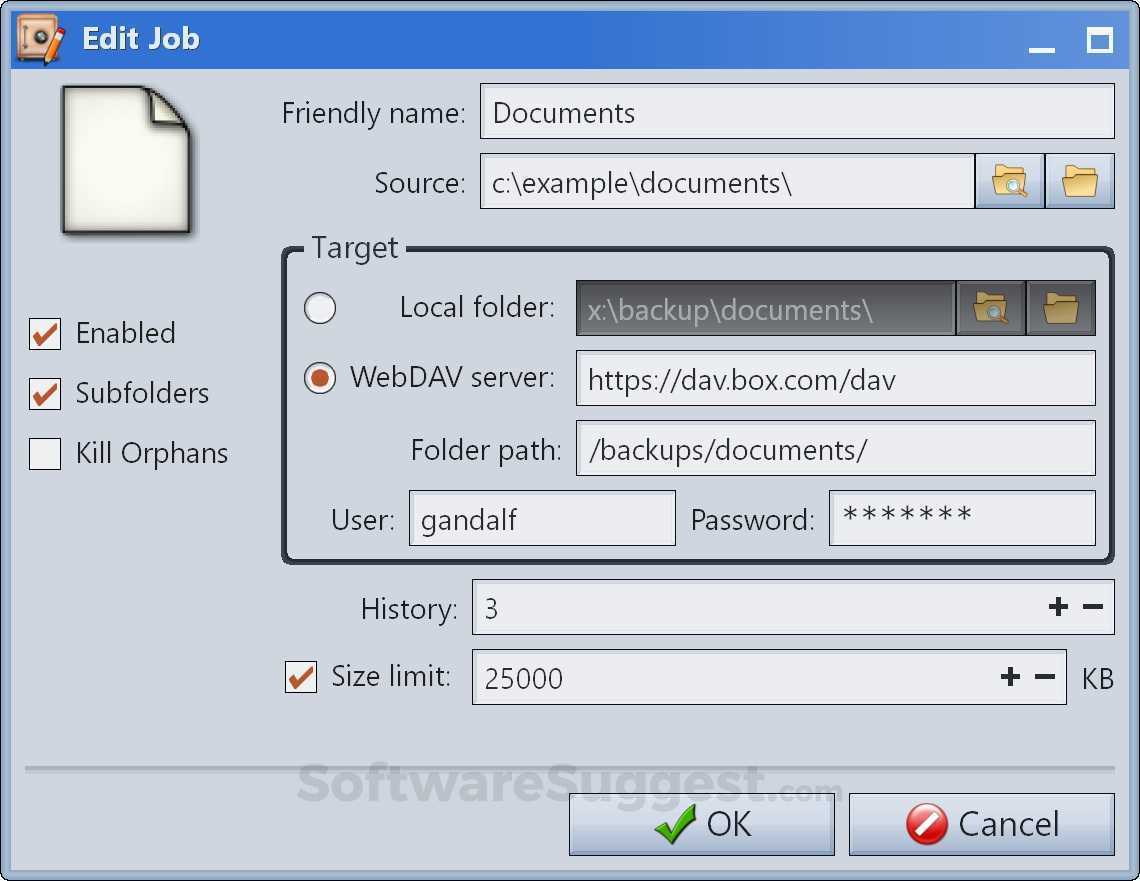Open the folder browse icon next to Source

(x=1080, y=181)
